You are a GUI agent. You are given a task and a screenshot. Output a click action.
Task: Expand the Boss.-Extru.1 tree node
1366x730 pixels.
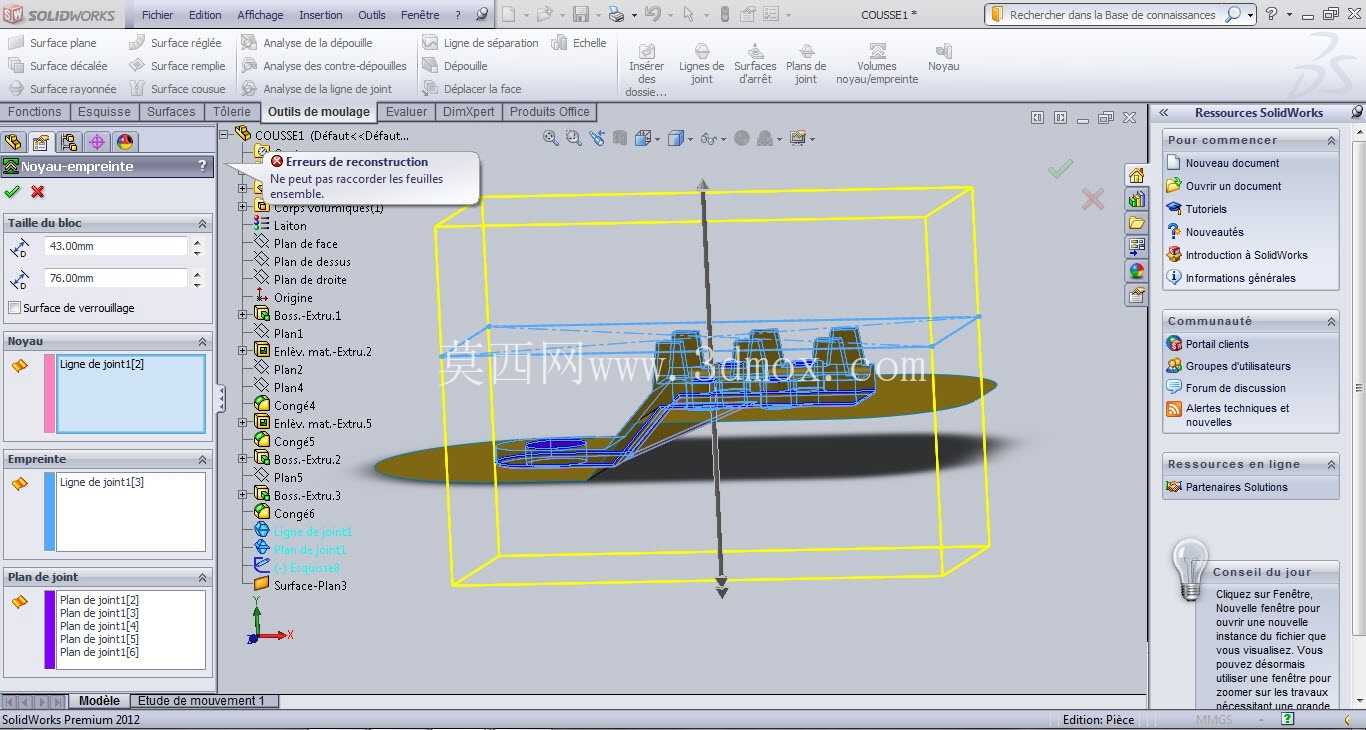click(243, 315)
